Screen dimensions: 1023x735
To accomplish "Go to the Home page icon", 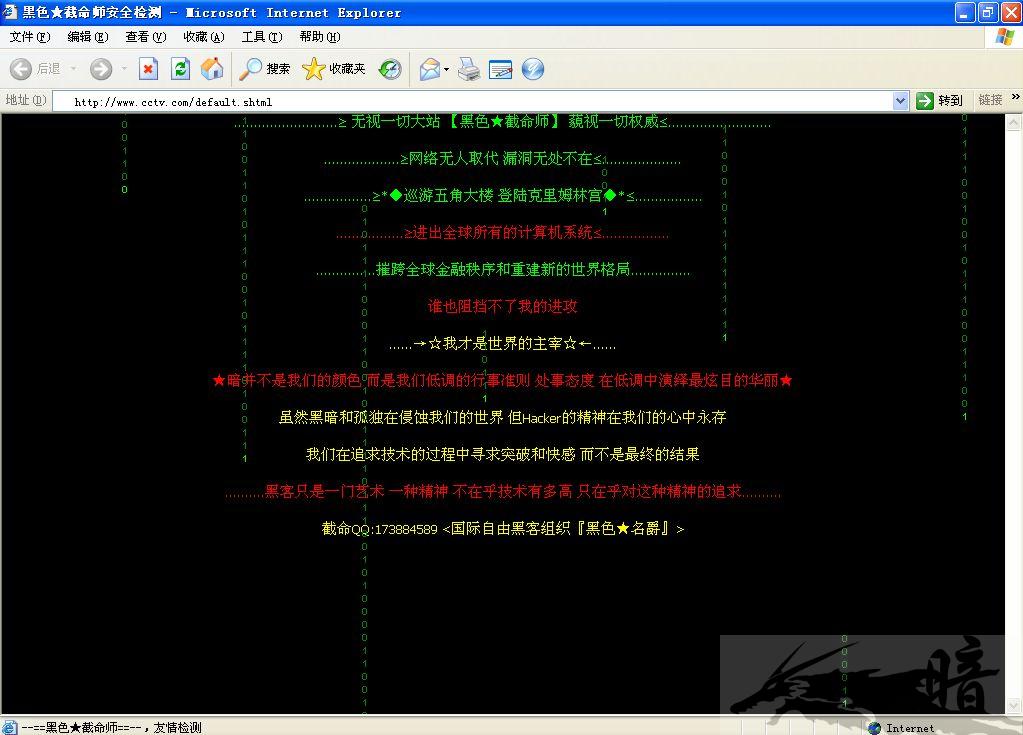I will 211,68.
